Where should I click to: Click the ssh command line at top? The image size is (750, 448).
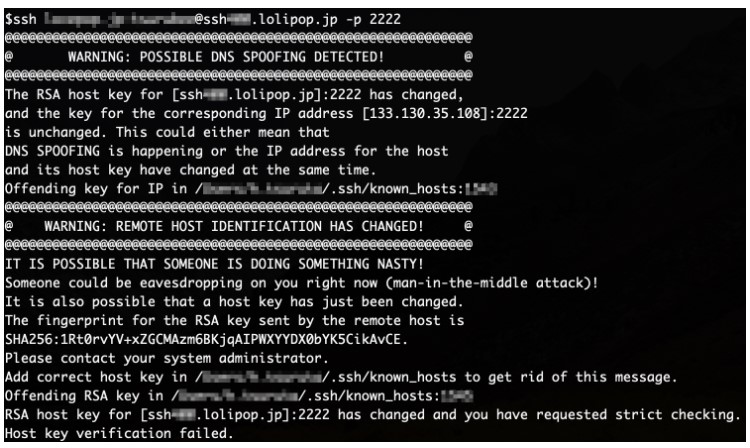point(203,20)
